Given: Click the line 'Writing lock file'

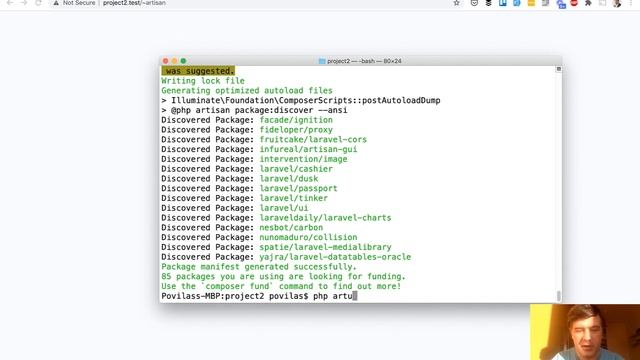Looking at the screenshot, I should [203, 81].
